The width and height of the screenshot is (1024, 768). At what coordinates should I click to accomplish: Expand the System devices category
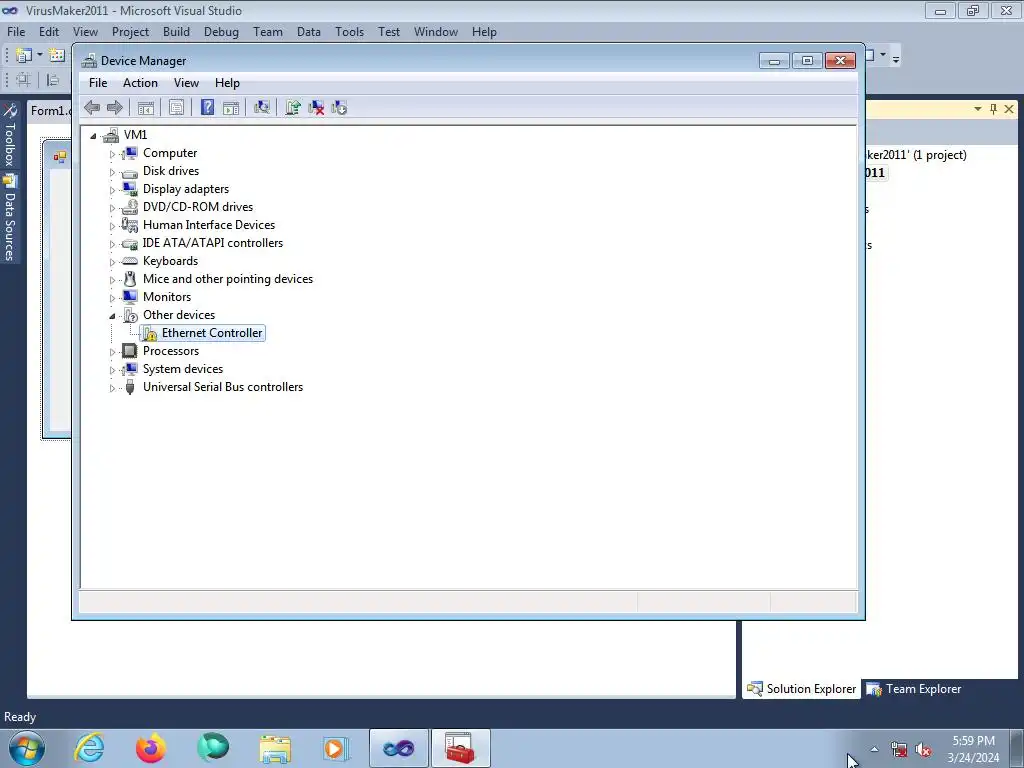point(112,370)
